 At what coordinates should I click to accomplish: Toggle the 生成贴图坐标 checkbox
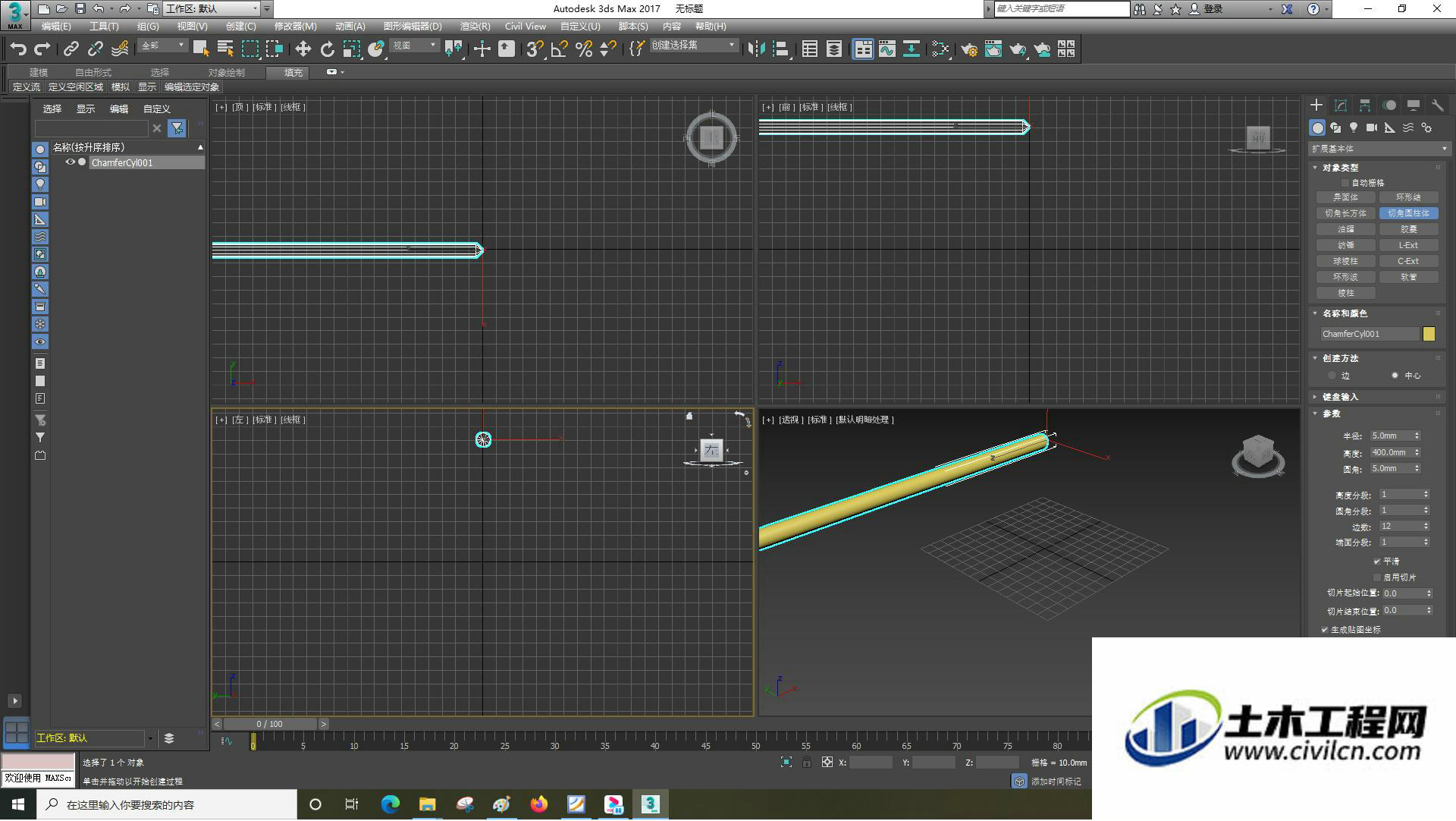point(1325,630)
